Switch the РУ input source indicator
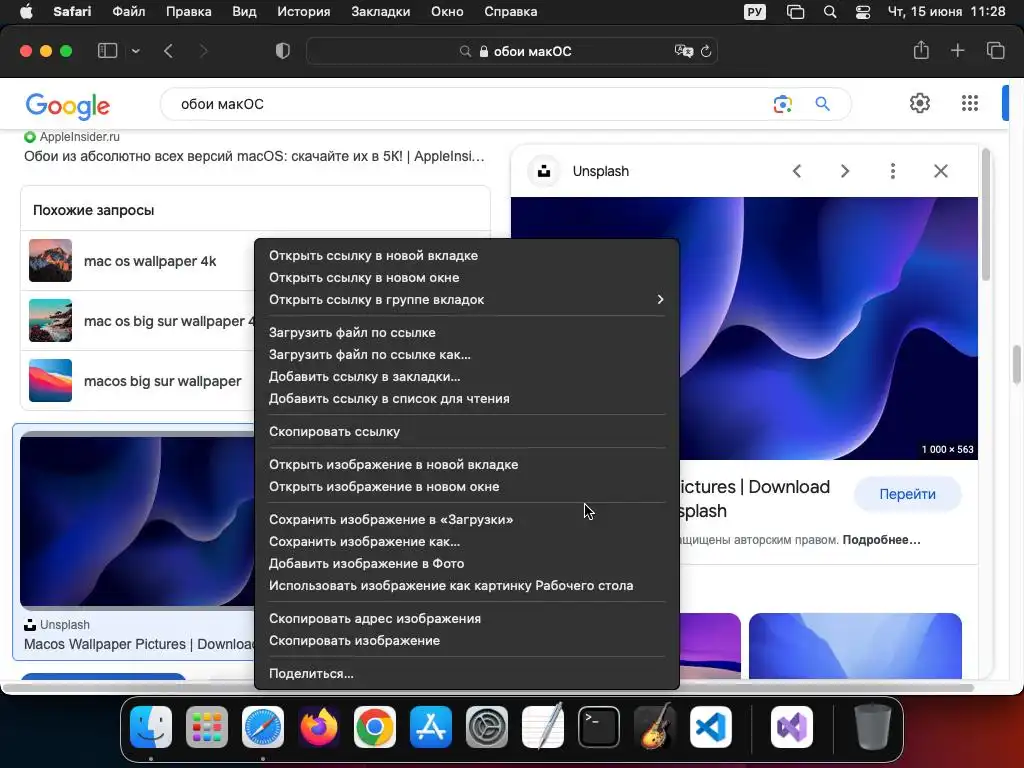This screenshot has height=768, width=1024. click(x=754, y=12)
